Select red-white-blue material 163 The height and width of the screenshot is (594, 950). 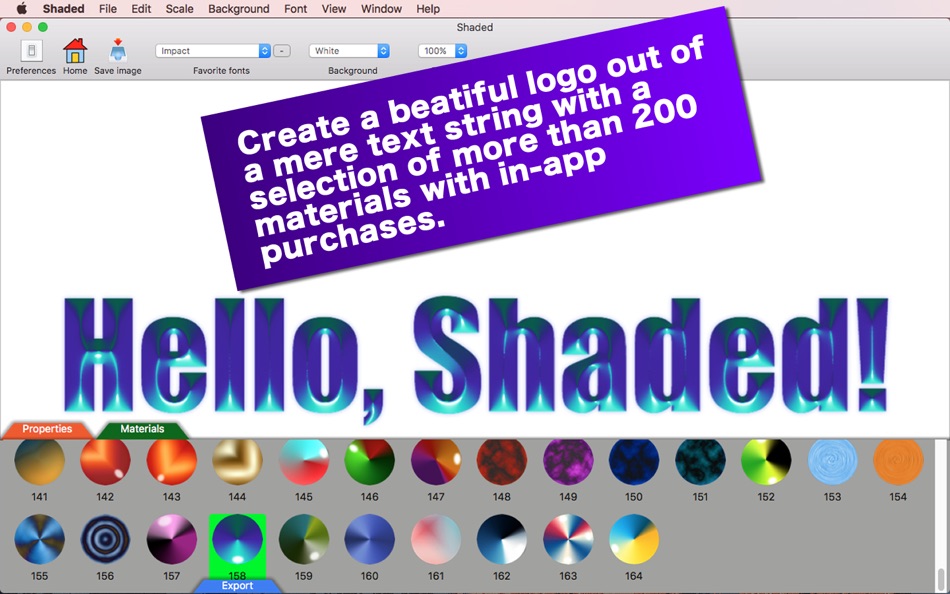click(x=568, y=539)
